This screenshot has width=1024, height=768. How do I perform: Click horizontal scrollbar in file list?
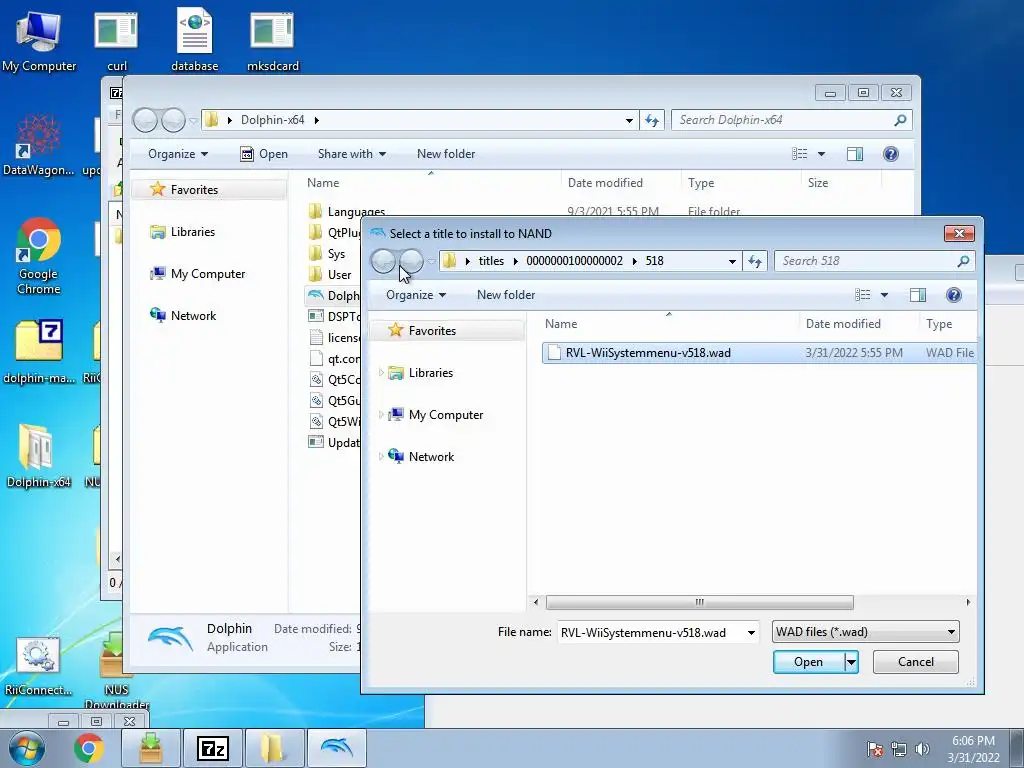tap(699, 602)
